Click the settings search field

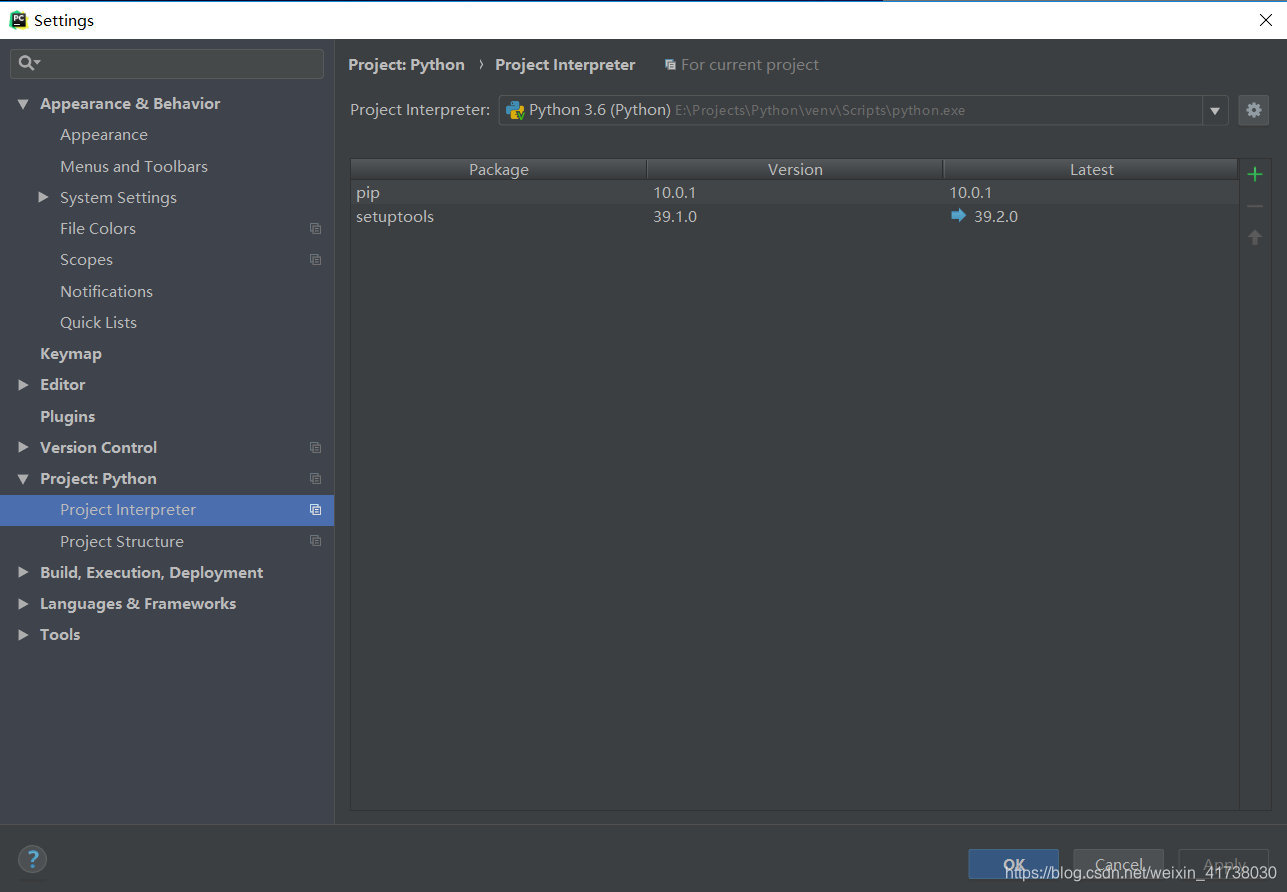point(167,63)
